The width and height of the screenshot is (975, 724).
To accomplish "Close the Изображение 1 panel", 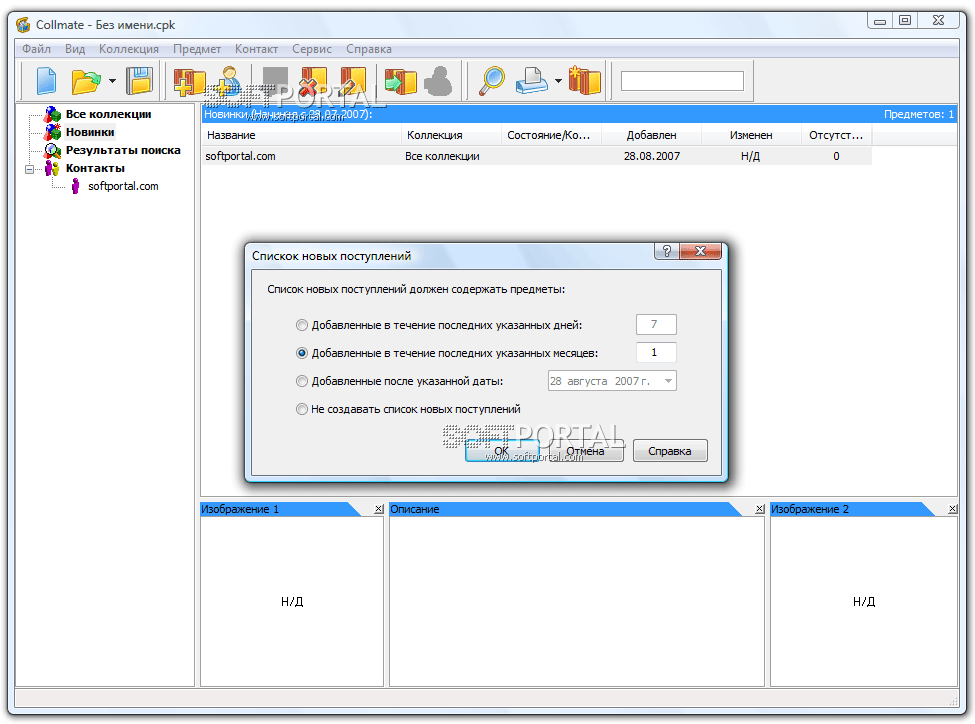I will pyautogui.click(x=379, y=509).
